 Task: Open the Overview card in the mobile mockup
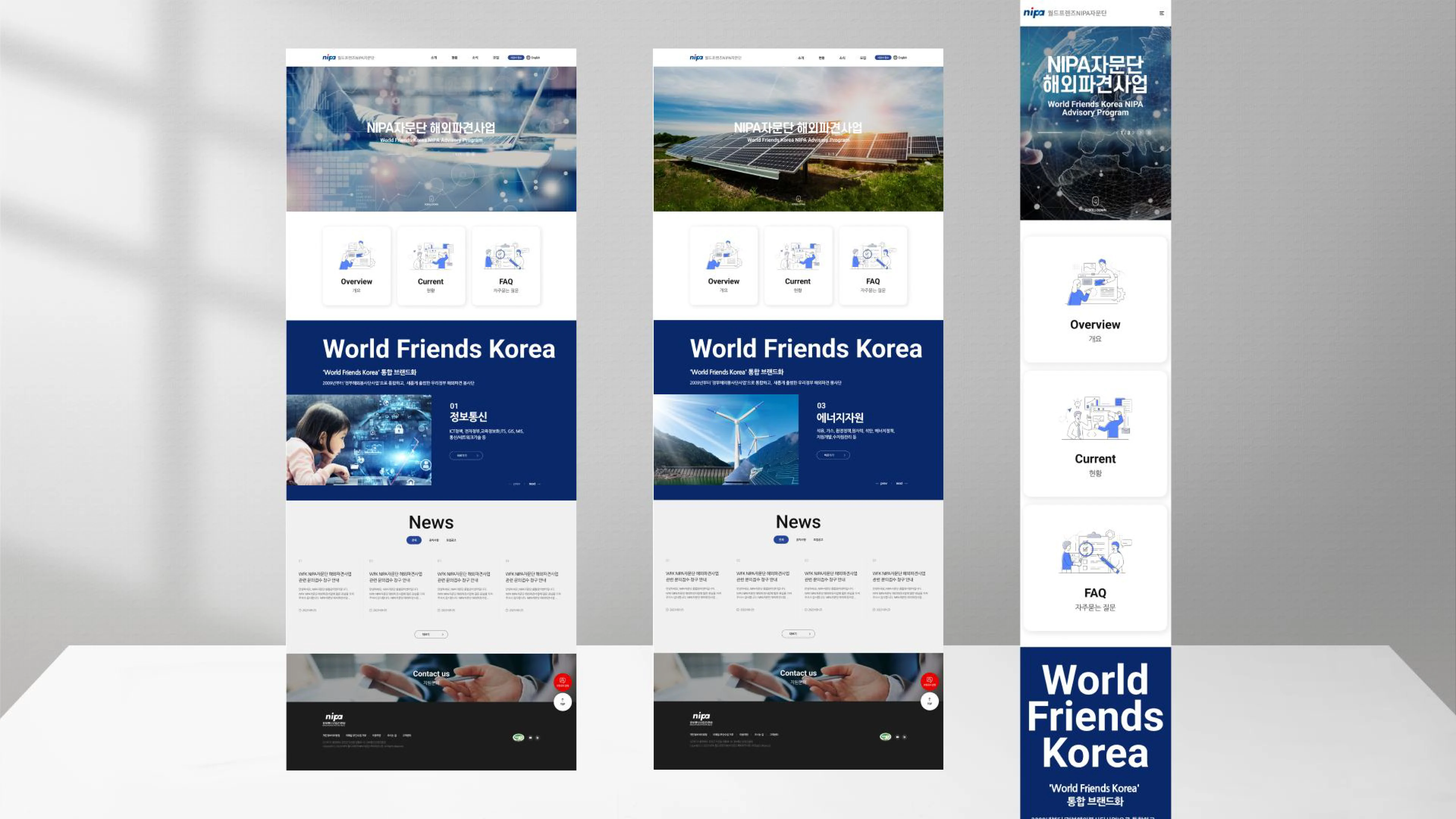point(1095,300)
